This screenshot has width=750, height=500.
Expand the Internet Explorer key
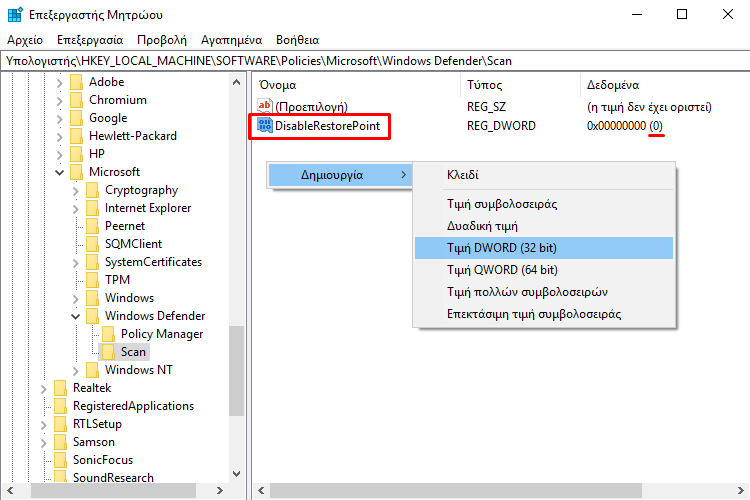(76, 209)
